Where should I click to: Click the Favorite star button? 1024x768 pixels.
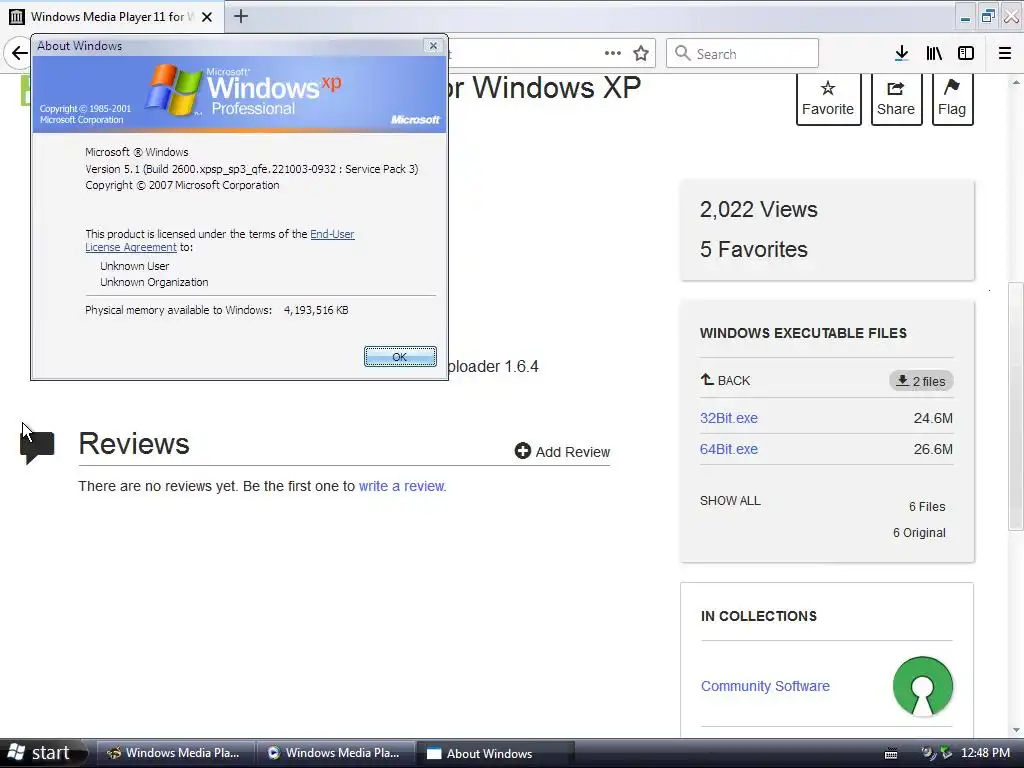[828, 99]
